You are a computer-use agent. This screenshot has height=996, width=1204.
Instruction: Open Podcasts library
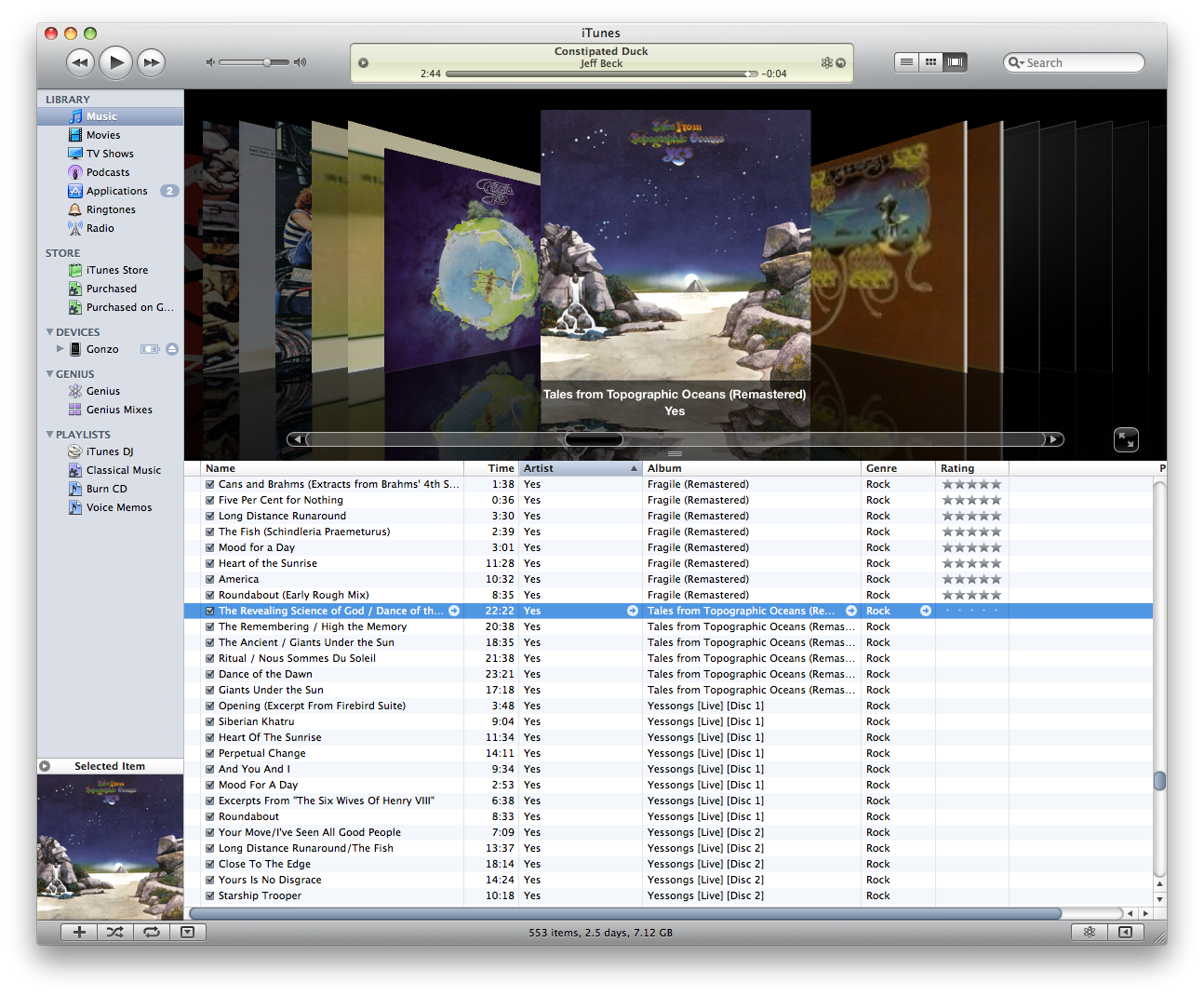111,172
